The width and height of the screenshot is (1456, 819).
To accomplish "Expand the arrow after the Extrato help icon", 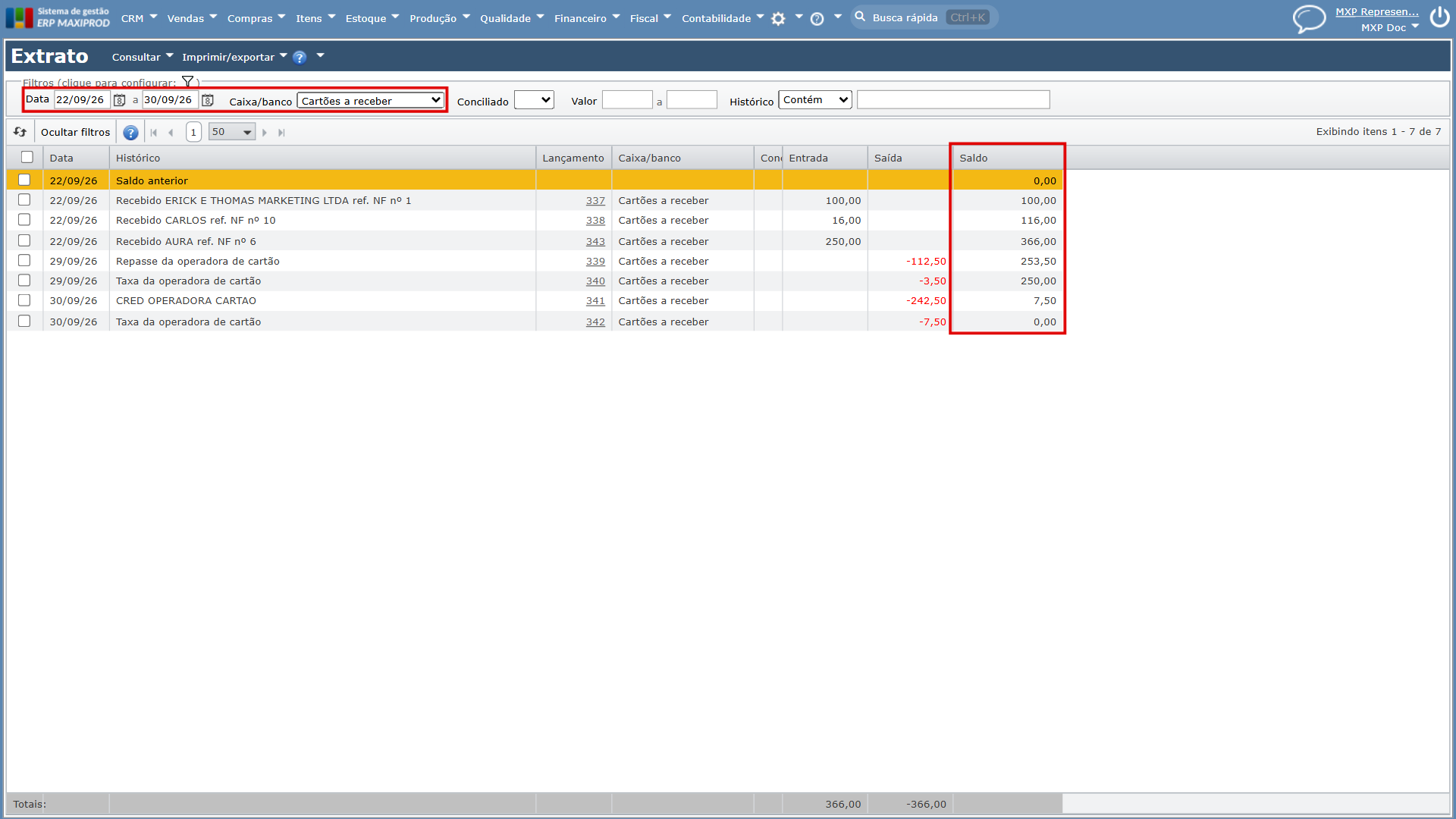I will point(320,55).
